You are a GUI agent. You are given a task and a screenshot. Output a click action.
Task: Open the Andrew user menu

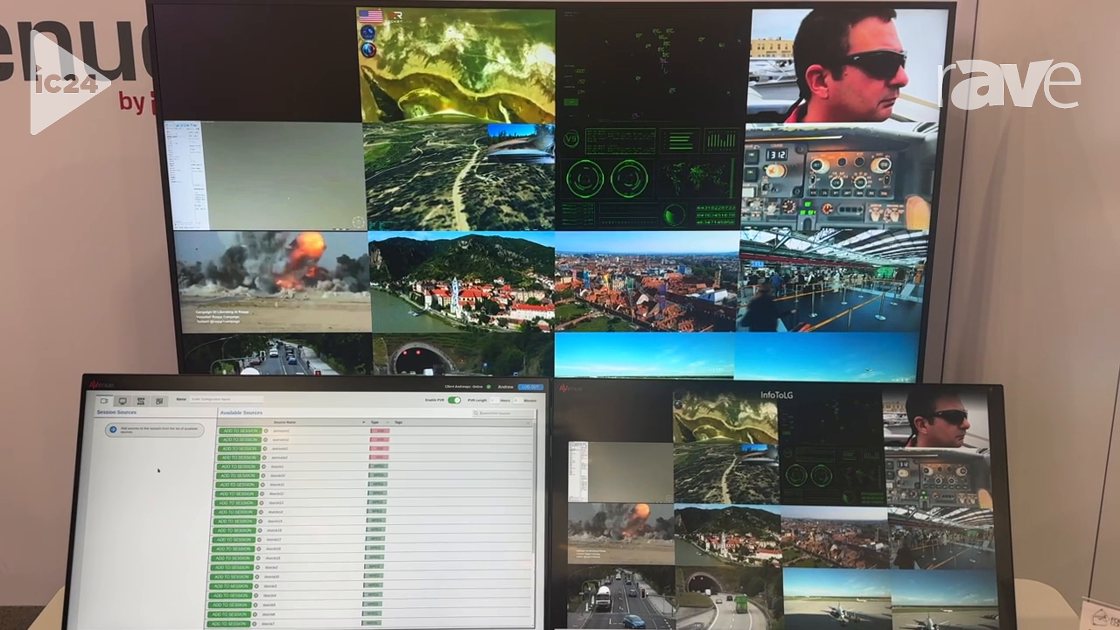click(505, 387)
